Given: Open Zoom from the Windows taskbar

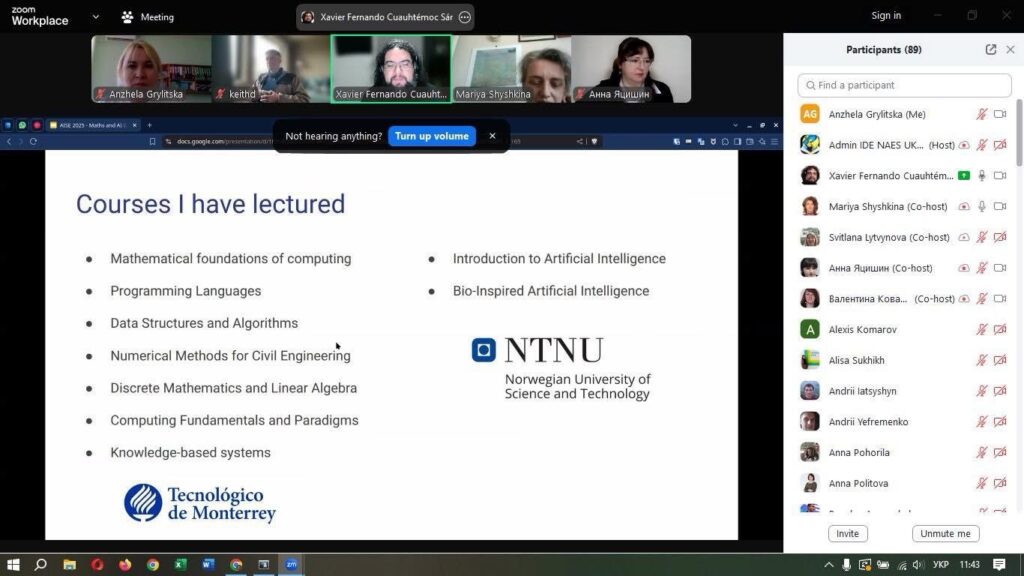Looking at the screenshot, I should click(x=291, y=565).
